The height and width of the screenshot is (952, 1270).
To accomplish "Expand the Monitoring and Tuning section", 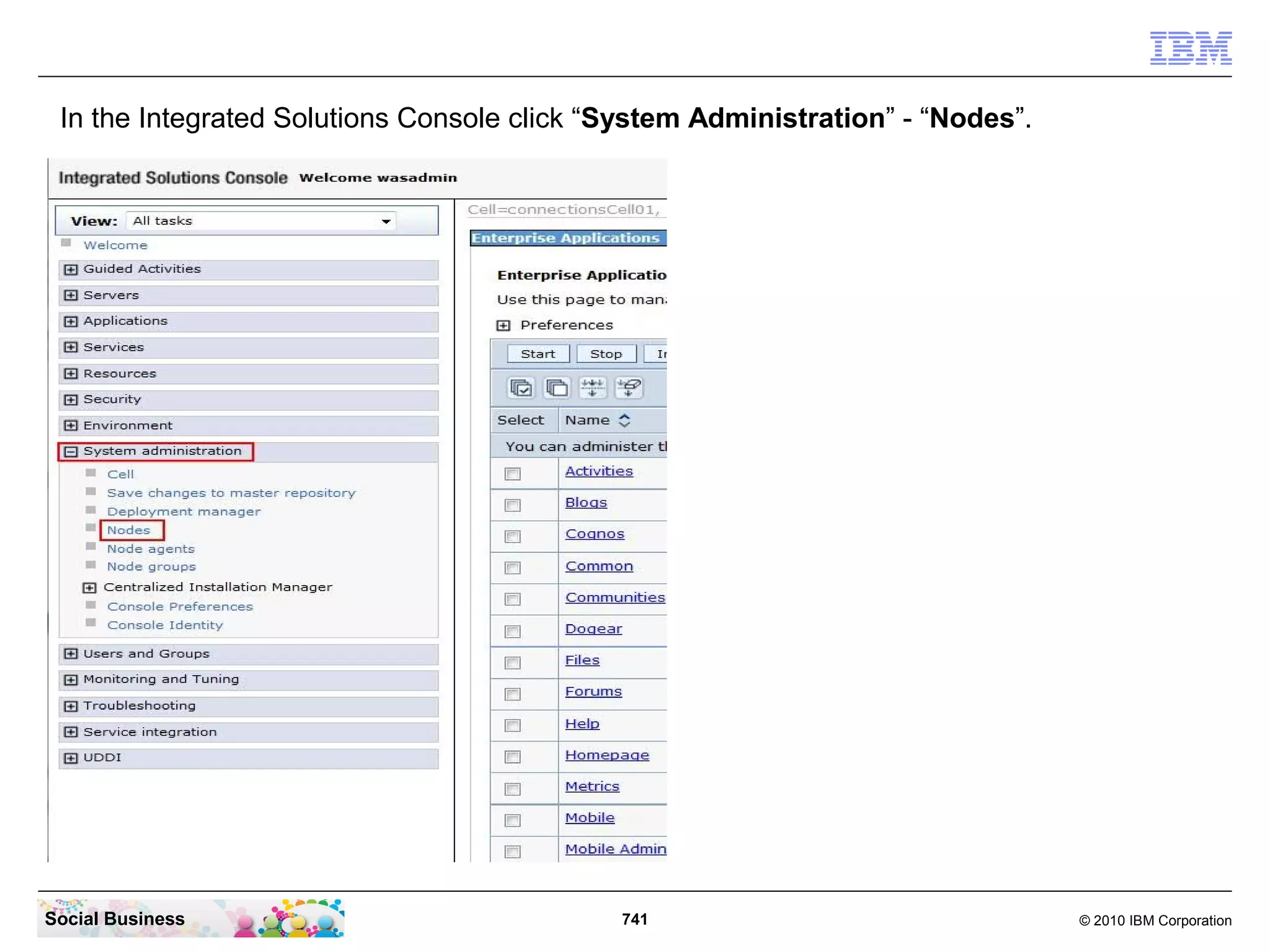I will coord(71,680).
